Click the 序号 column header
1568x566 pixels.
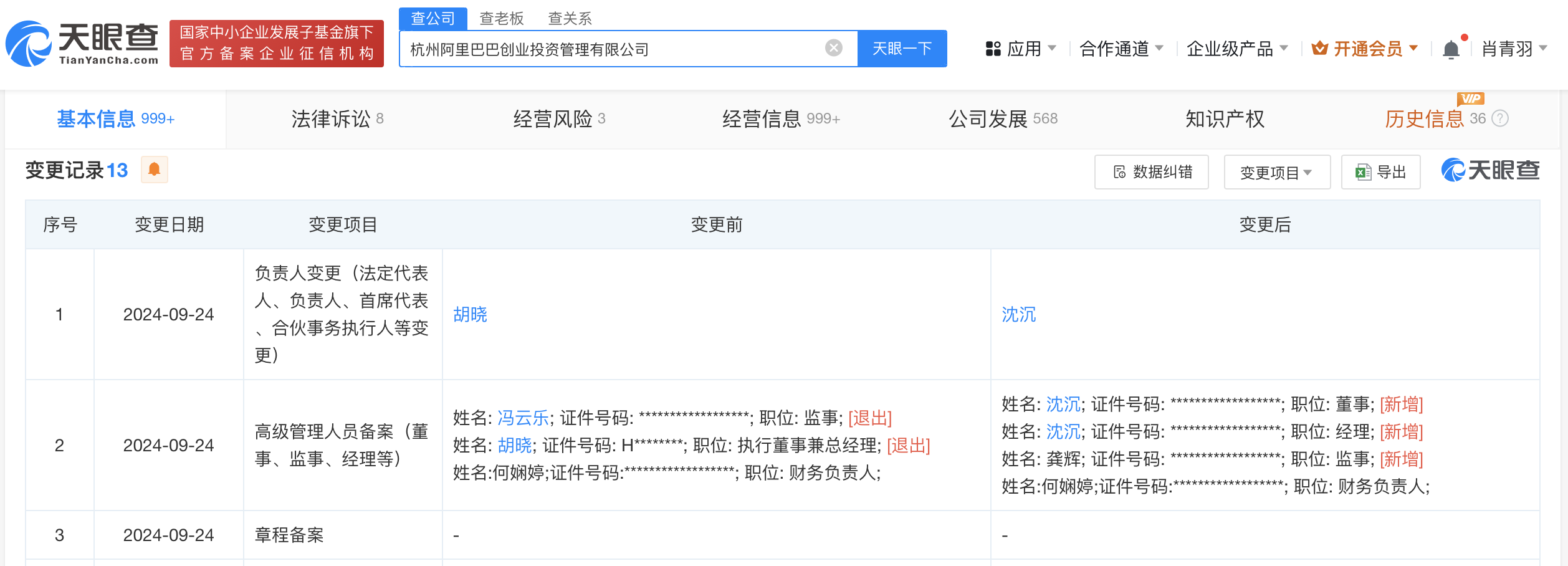60,224
